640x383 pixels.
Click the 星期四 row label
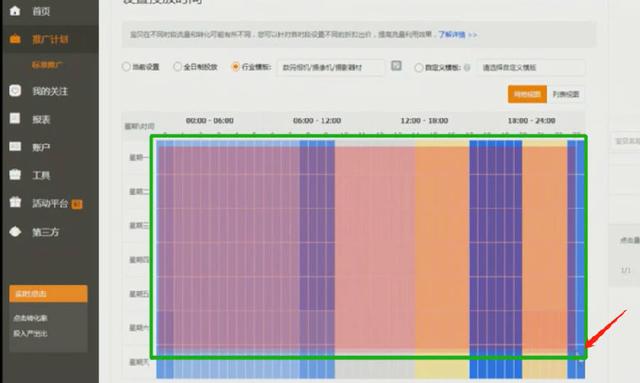pyautogui.click(x=139, y=260)
